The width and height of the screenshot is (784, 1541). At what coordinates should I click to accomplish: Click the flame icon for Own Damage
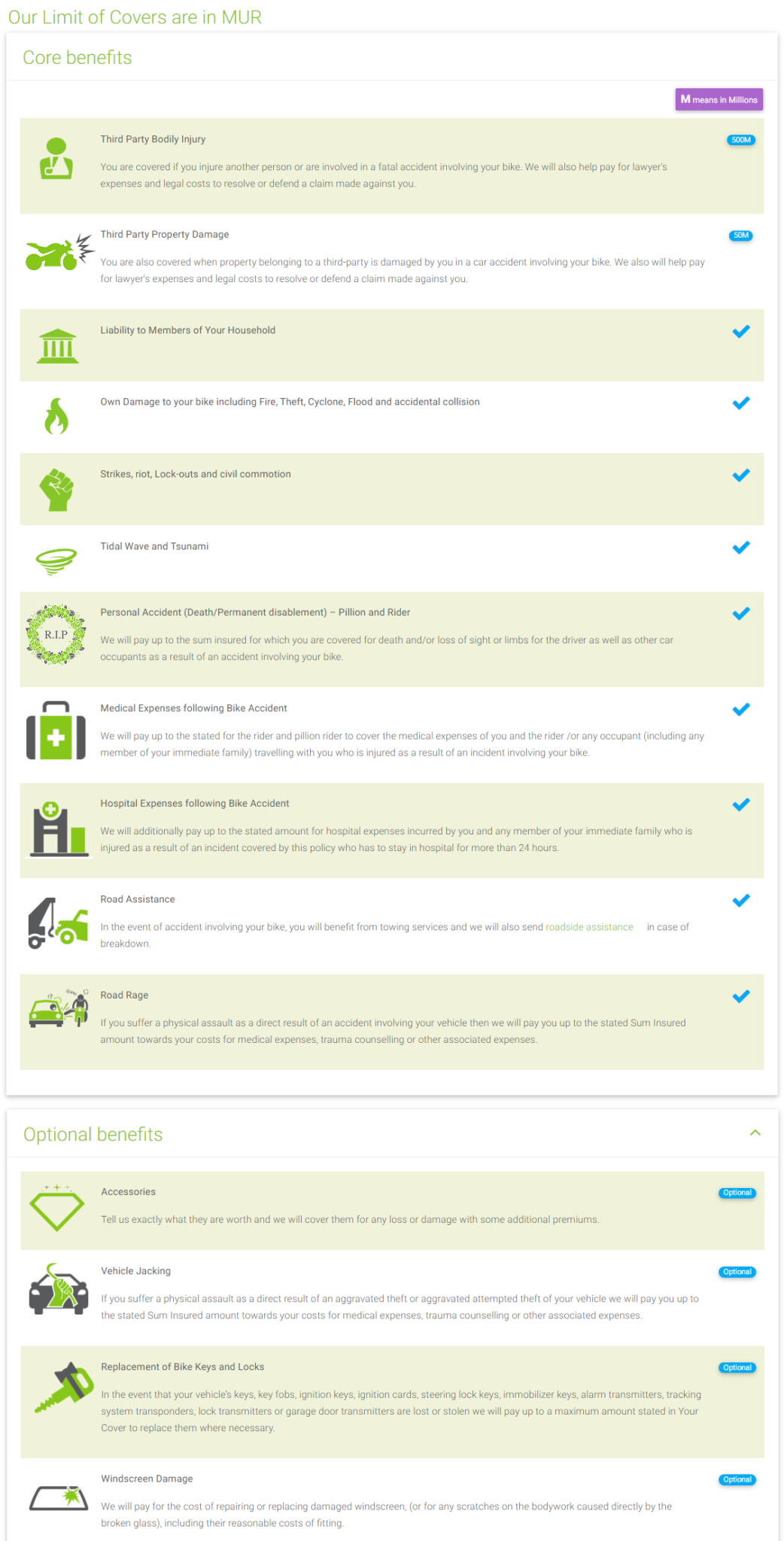coord(56,416)
